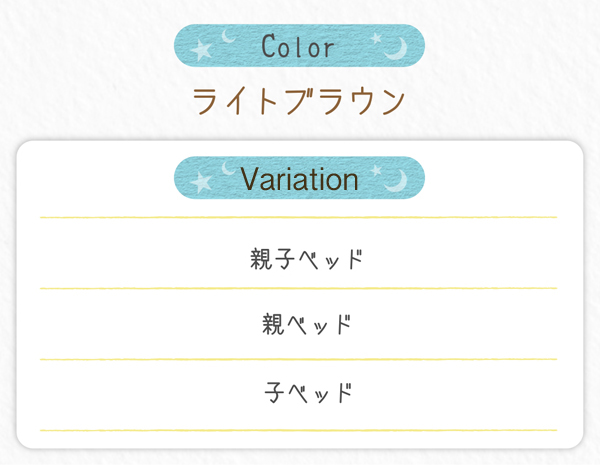The height and width of the screenshot is (465, 600).
Task: Click the small right star on Color banner
Action: [x=376, y=38]
